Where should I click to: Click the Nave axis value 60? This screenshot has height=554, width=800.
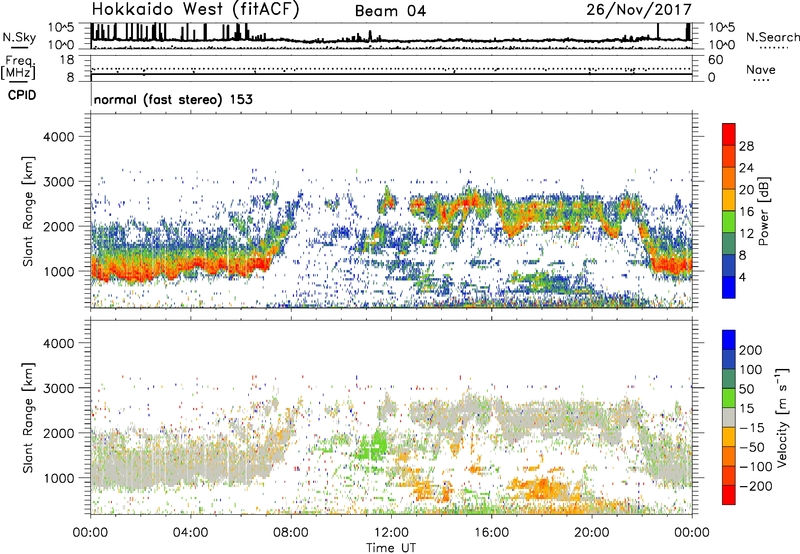(x=715, y=60)
